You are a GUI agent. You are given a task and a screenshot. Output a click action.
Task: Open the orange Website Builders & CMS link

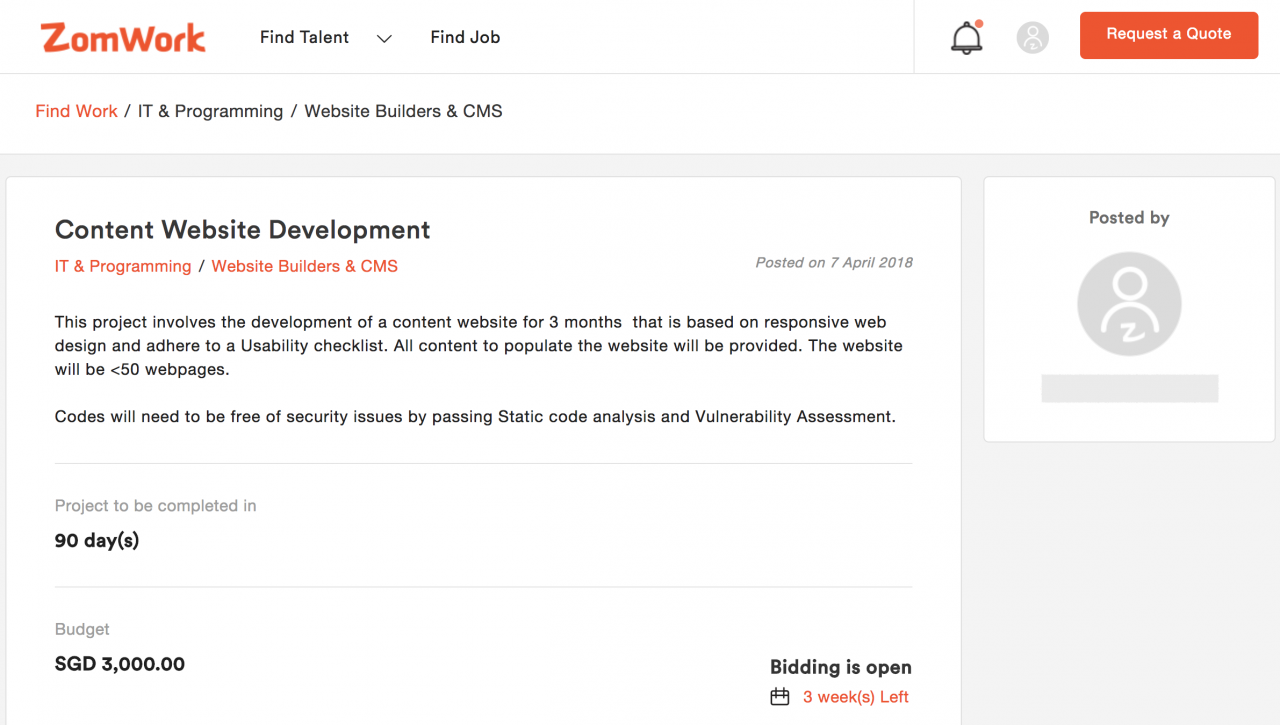[x=304, y=266]
